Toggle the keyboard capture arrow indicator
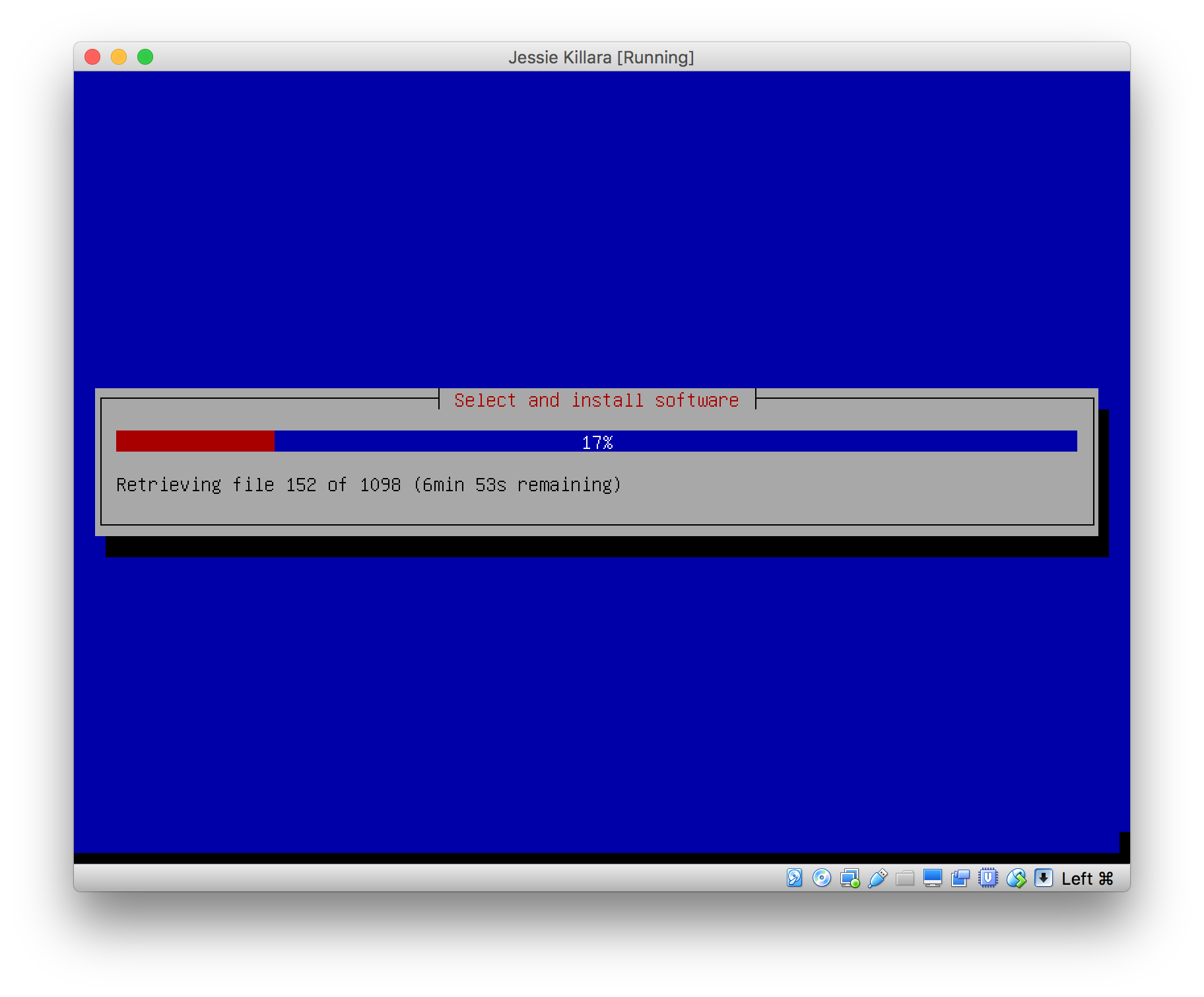1204x997 pixels. pyautogui.click(x=1044, y=878)
